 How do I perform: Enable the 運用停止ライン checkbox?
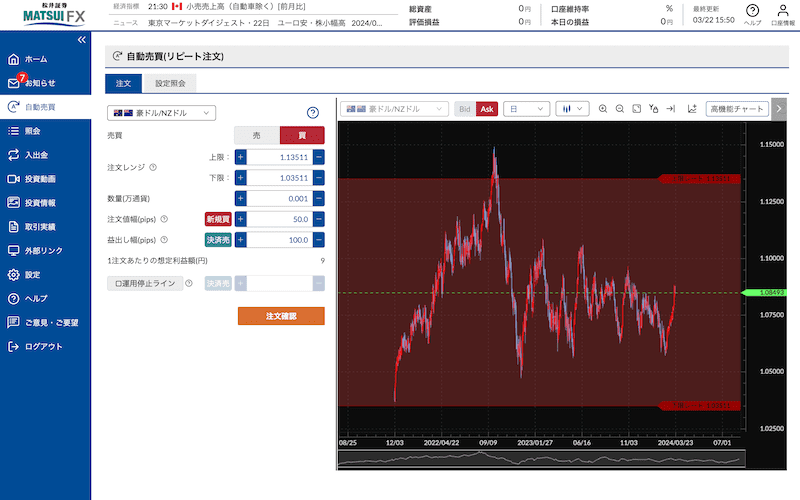tap(145, 283)
